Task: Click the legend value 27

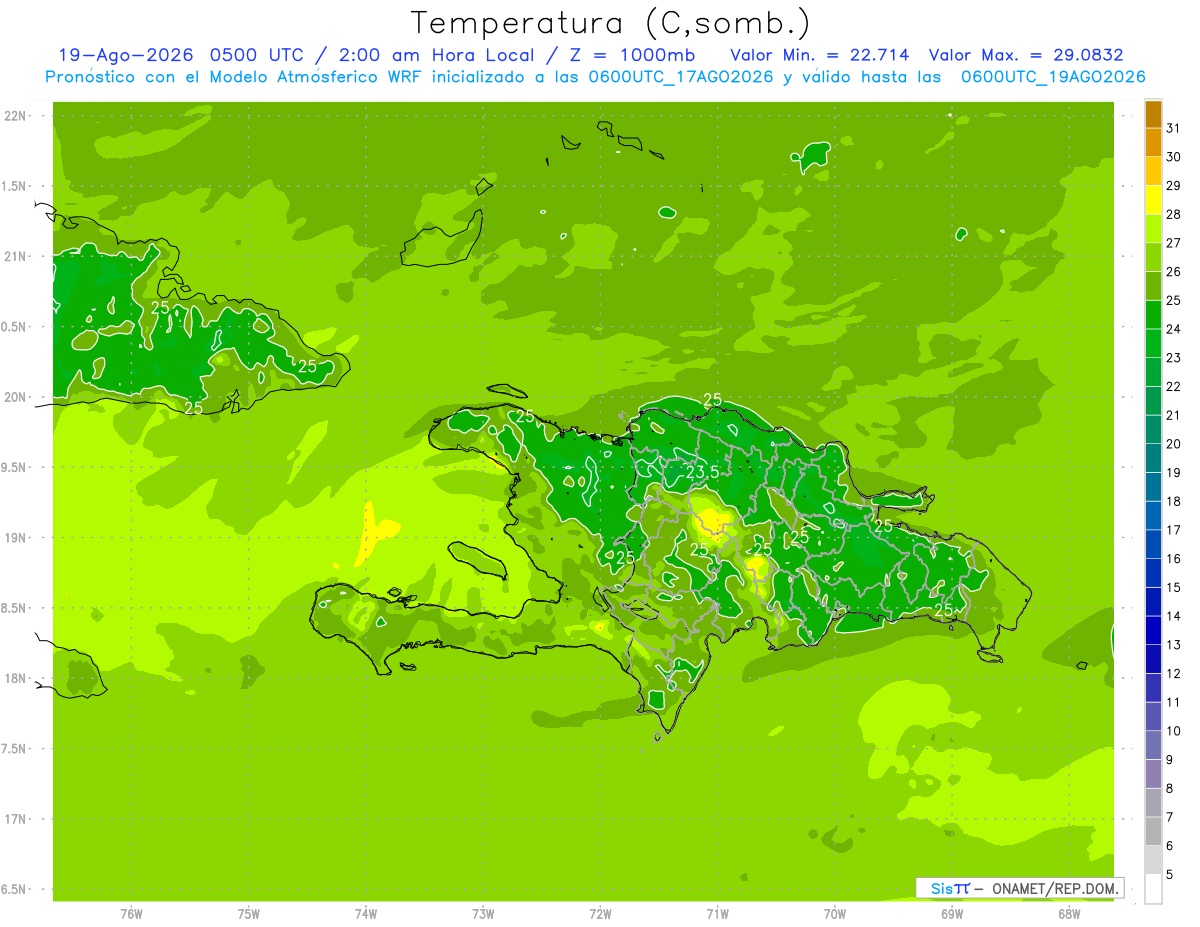Action: click(1174, 243)
